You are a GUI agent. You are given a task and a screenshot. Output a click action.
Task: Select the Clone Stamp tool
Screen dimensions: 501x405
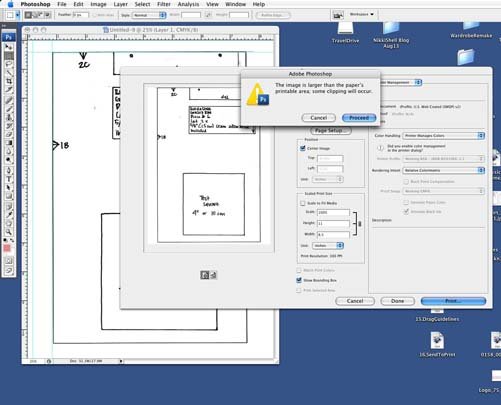pyautogui.click(x=9, y=117)
